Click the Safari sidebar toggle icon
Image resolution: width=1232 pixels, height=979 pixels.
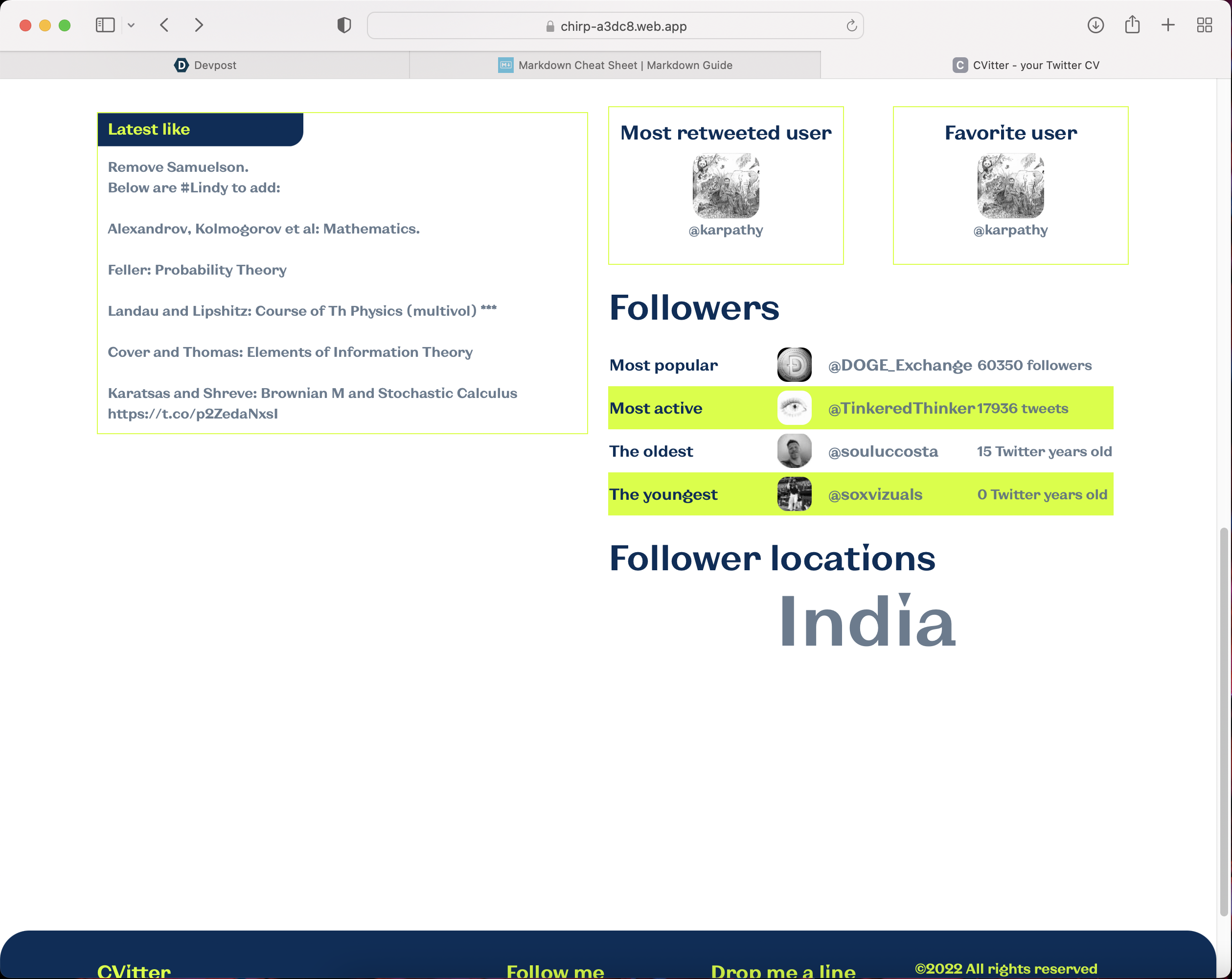(105, 25)
